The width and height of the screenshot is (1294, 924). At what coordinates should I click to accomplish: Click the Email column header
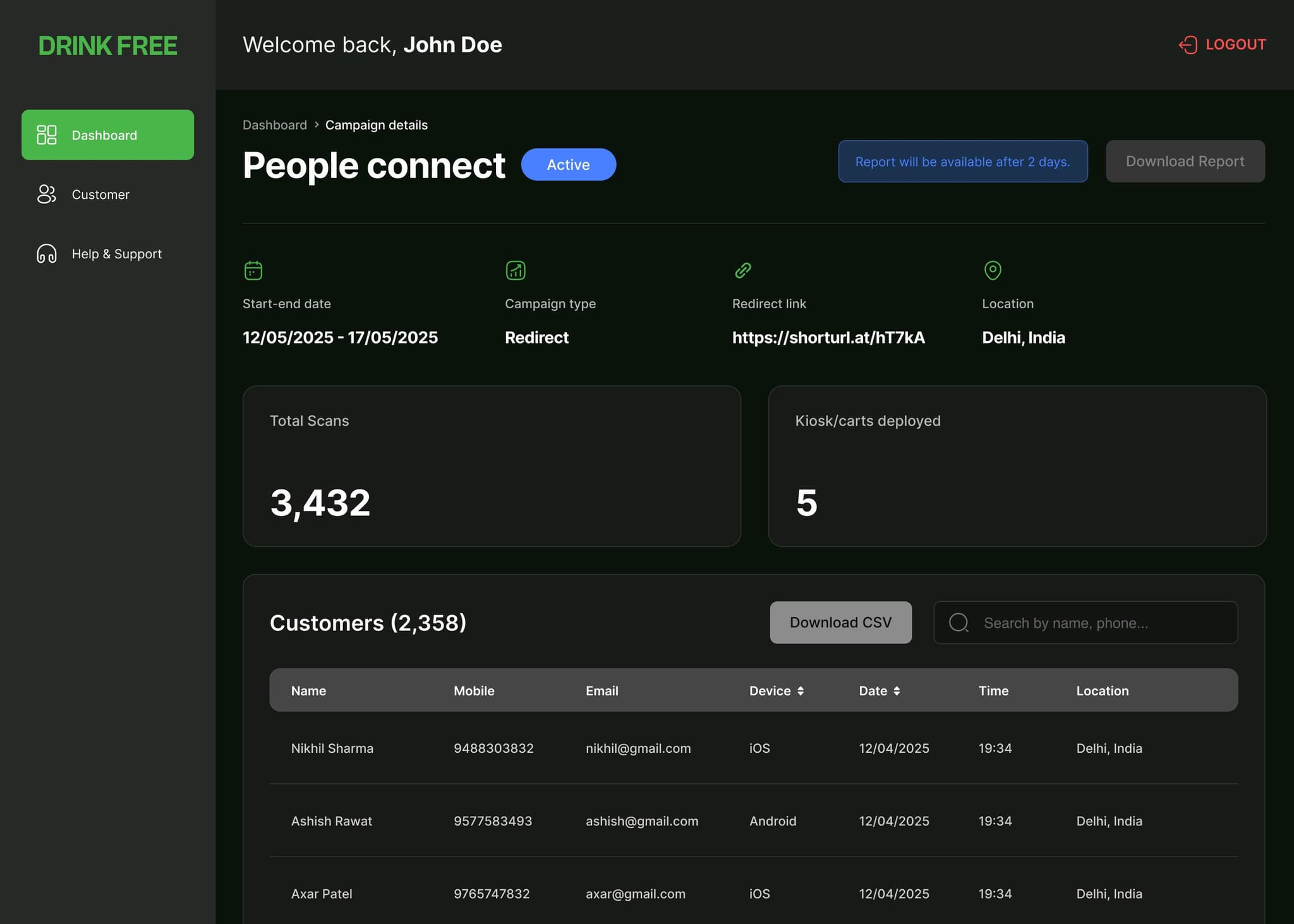click(x=602, y=691)
